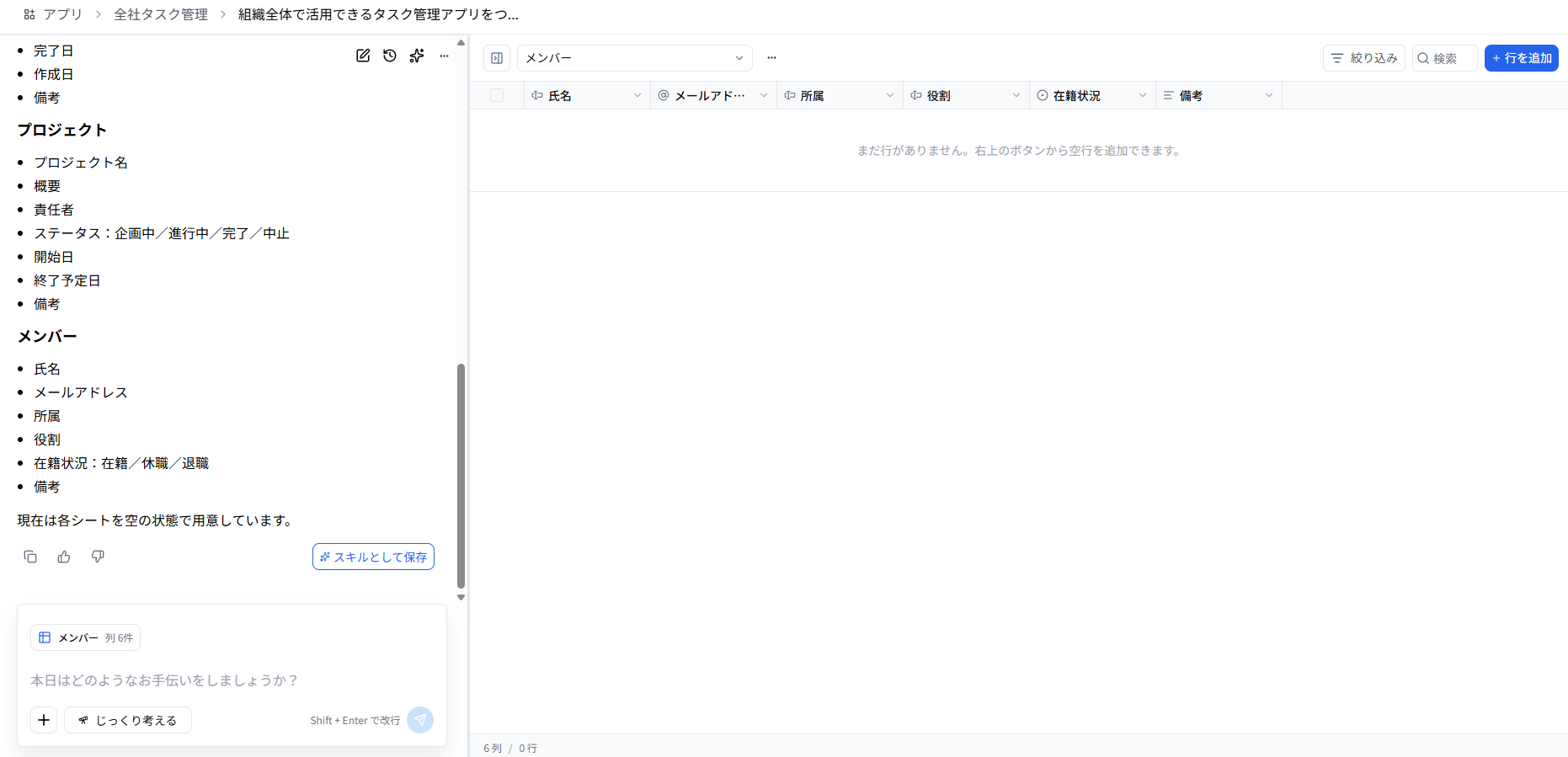Click the メンバー 列6件 context chip

click(x=85, y=637)
